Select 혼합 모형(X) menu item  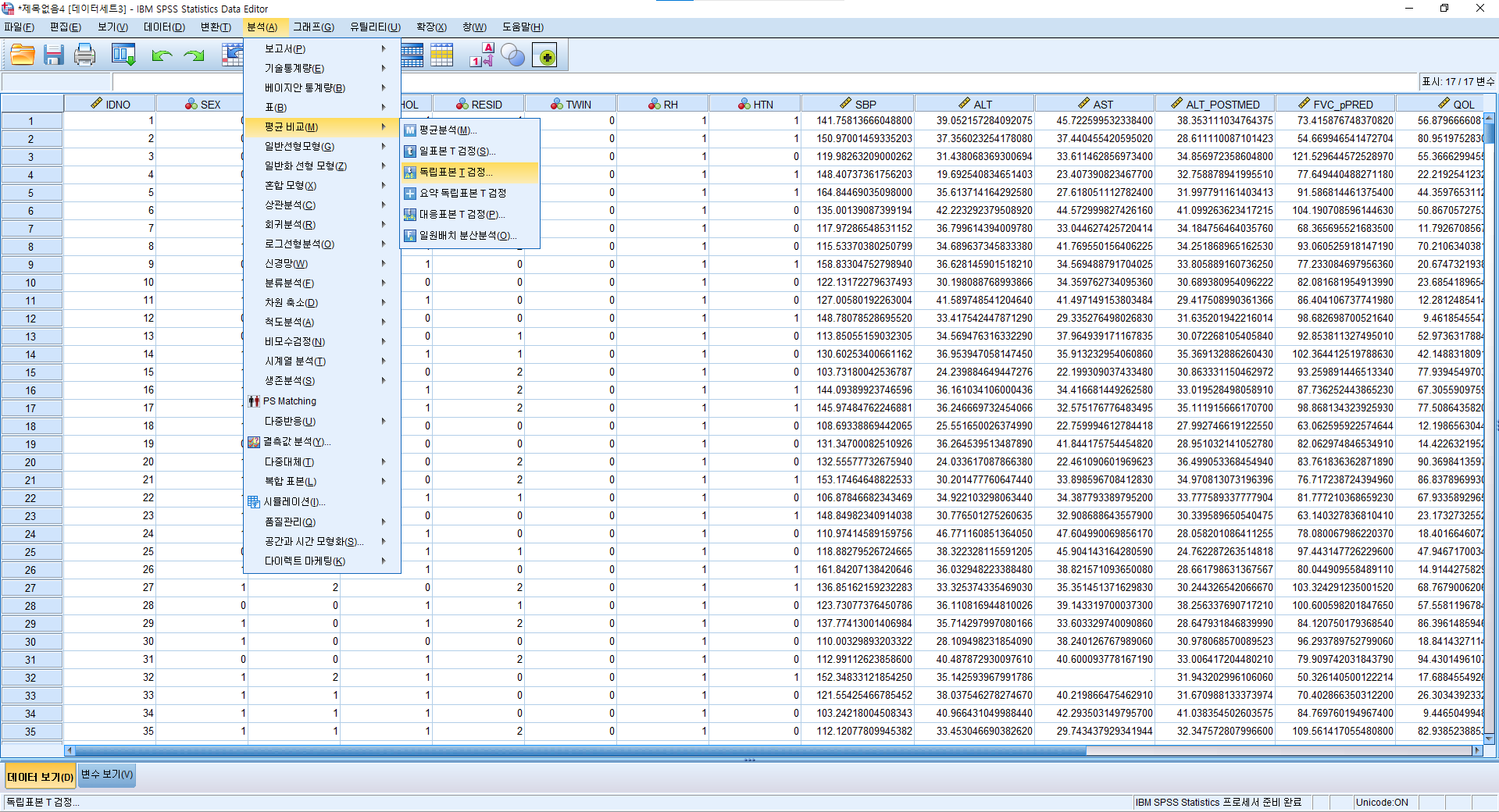coord(322,186)
